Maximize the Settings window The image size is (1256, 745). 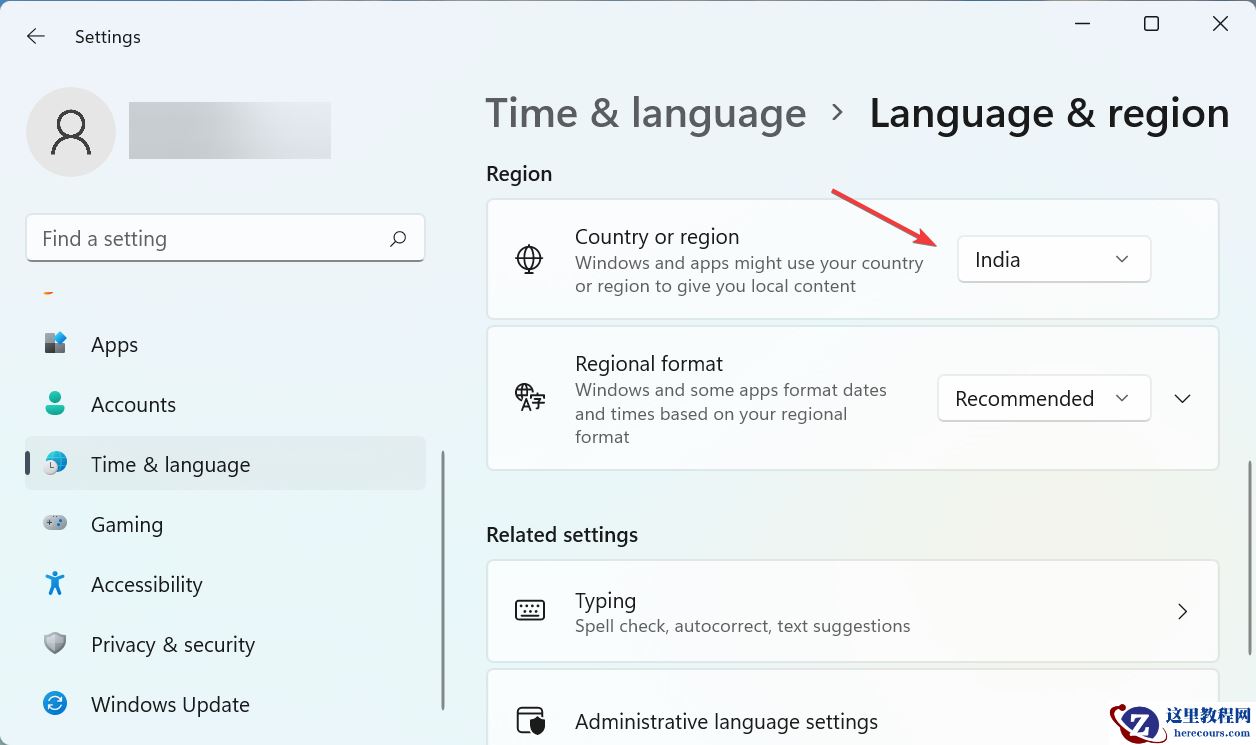1151,24
